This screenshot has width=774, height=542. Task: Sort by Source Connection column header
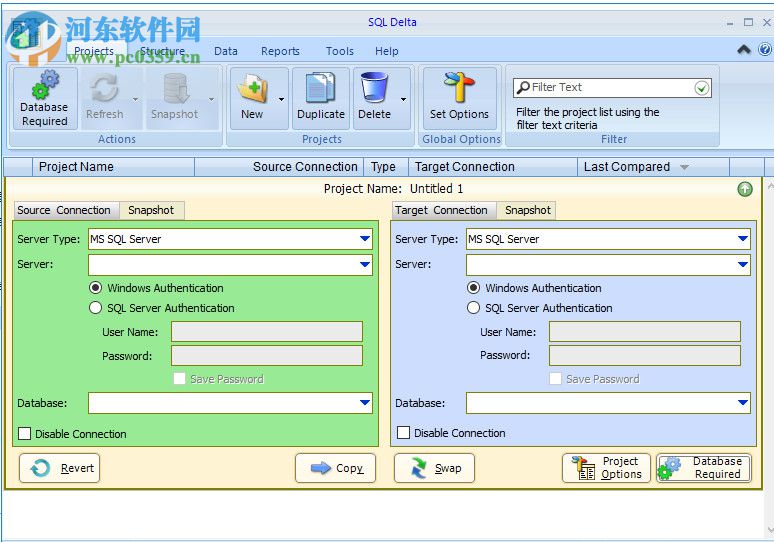279,167
